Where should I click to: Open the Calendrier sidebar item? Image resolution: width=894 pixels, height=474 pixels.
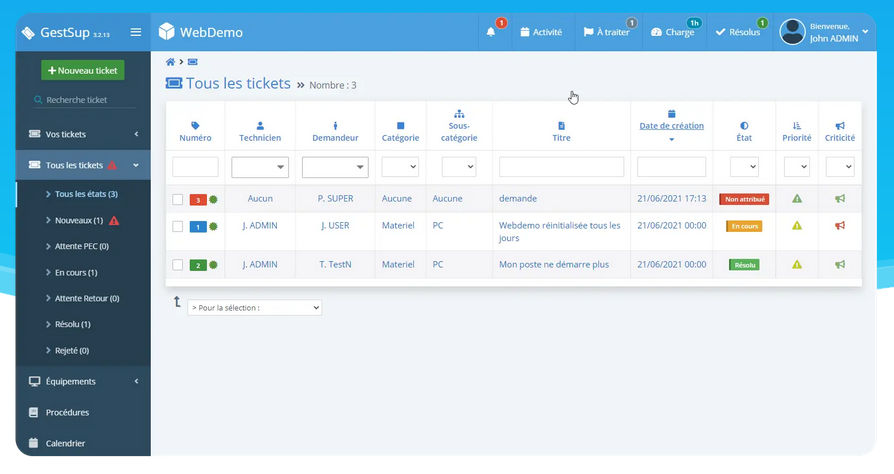(x=83, y=443)
